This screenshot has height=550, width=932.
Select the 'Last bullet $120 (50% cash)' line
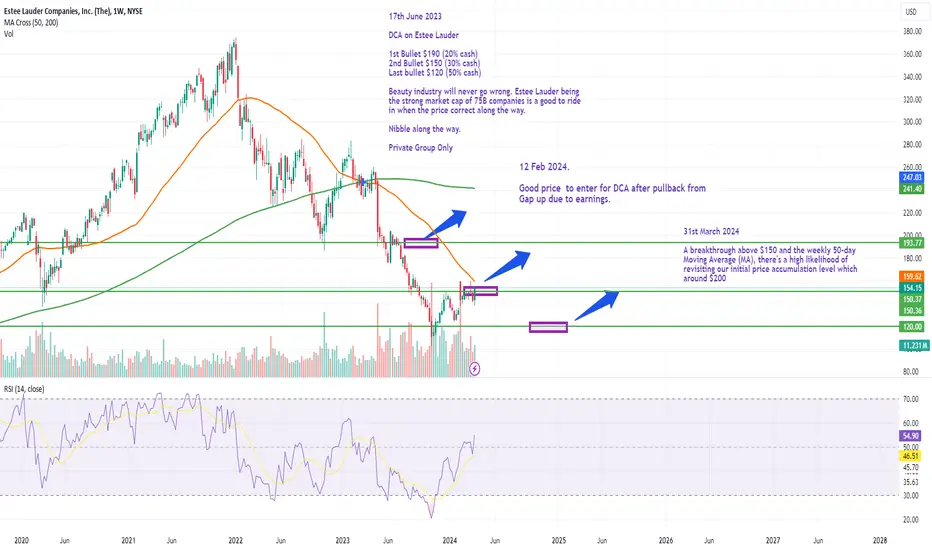[x=434, y=73]
